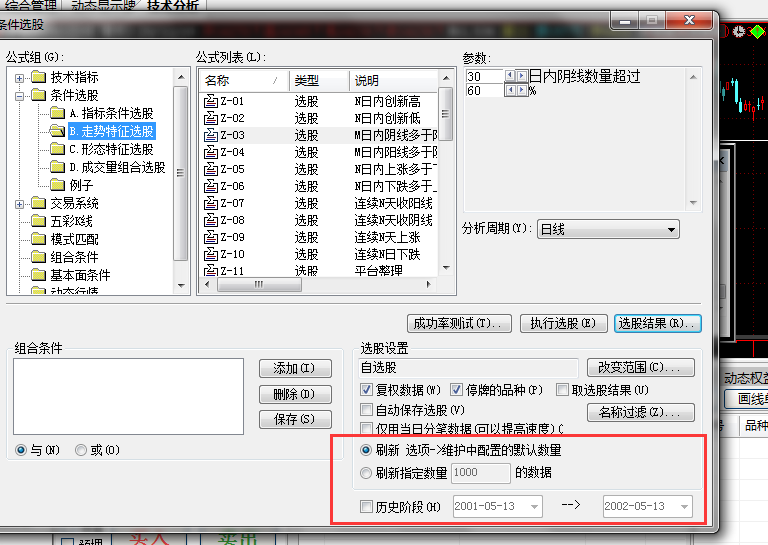Click the formula group tree down arrow
This screenshot has width=768, height=545.
tap(181, 285)
